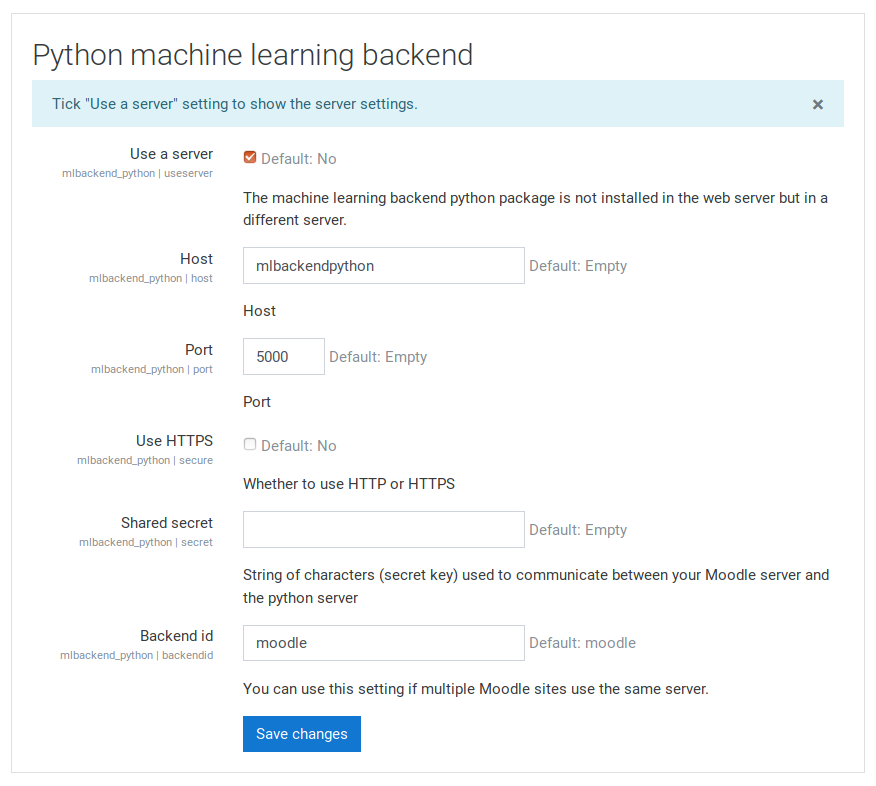The image size is (876, 786).
Task: Click the Shared secret setting label
Action: click(167, 523)
